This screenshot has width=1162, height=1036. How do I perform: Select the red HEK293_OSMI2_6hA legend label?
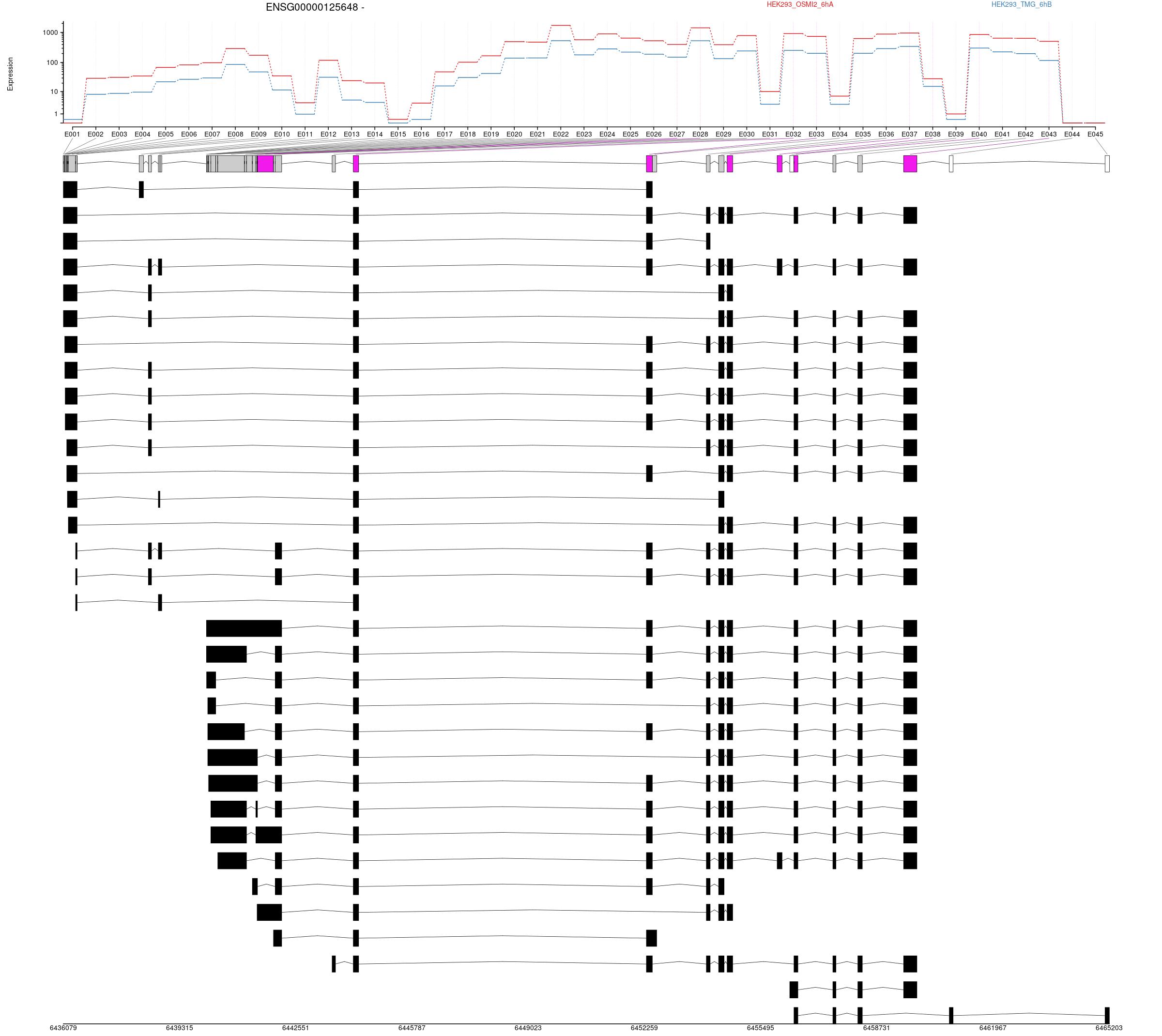(x=800, y=4)
